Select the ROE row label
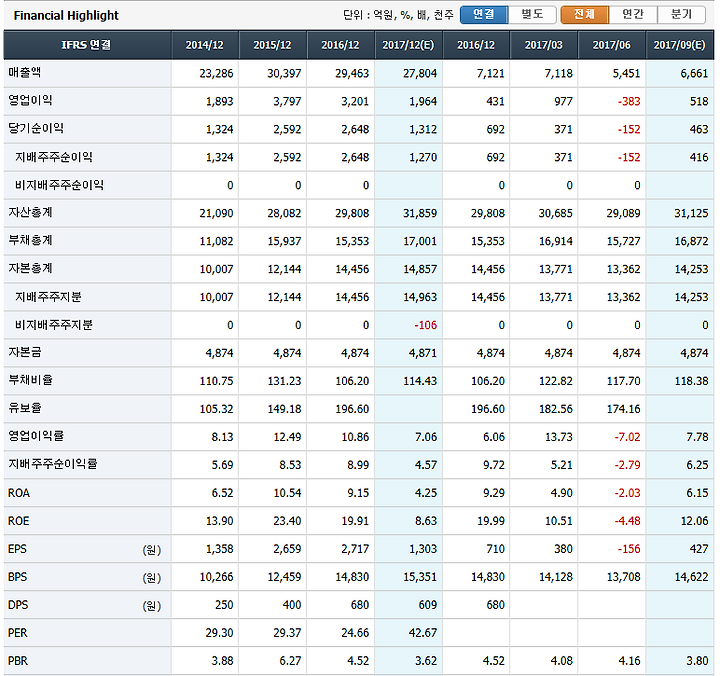 pos(18,521)
